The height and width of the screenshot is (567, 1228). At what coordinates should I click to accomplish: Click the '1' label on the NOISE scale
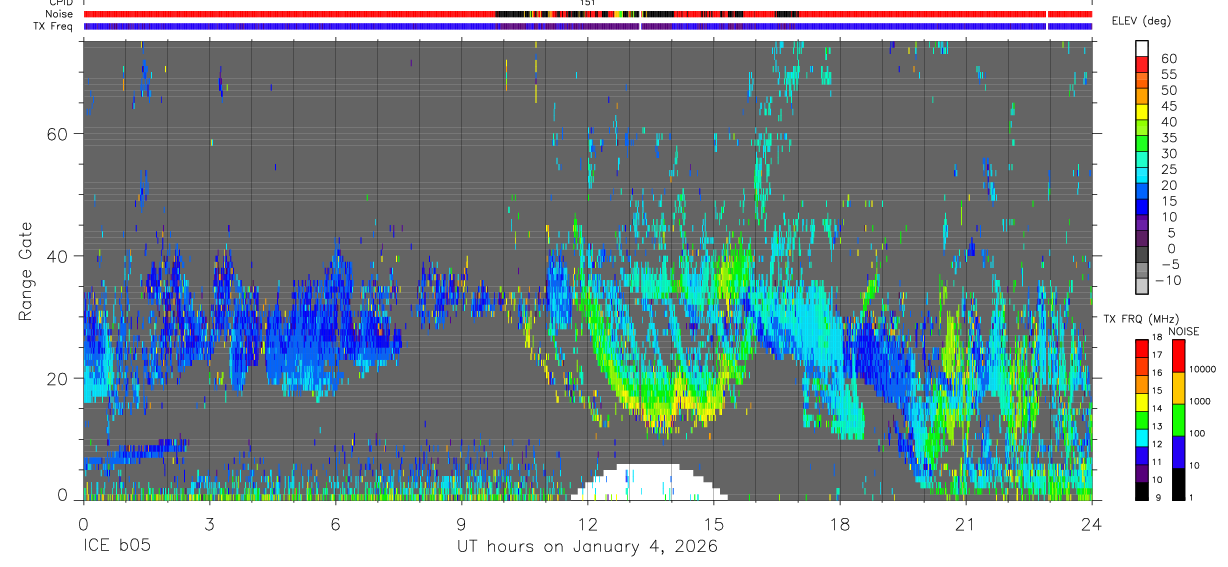[1191, 497]
